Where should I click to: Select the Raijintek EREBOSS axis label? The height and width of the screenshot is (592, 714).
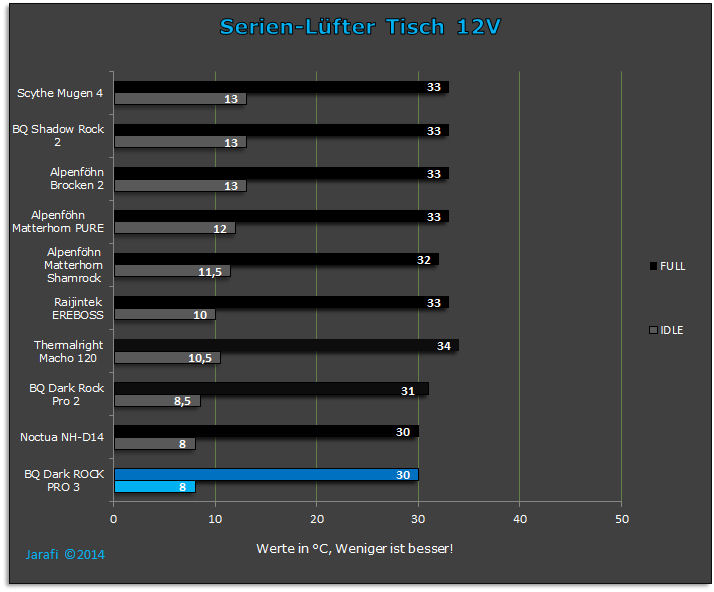pyautogui.click(x=78, y=308)
